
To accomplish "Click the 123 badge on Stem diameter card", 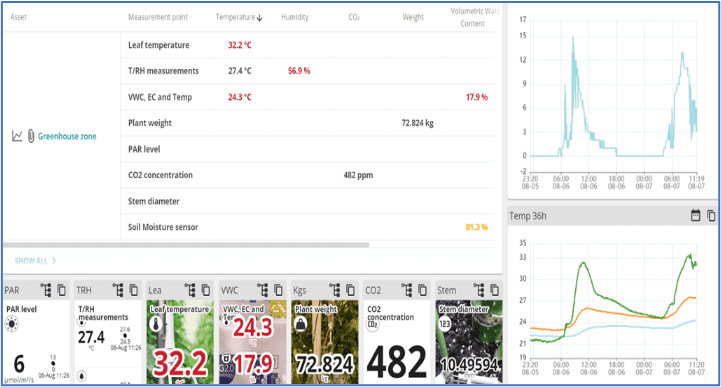I will pyautogui.click(x=445, y=324).
